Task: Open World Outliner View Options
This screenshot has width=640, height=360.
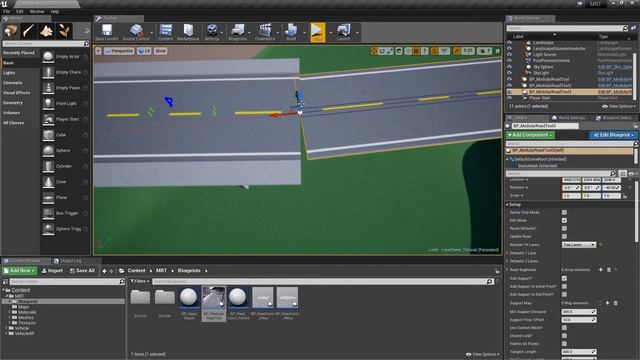Action: (x=619, y=106)
